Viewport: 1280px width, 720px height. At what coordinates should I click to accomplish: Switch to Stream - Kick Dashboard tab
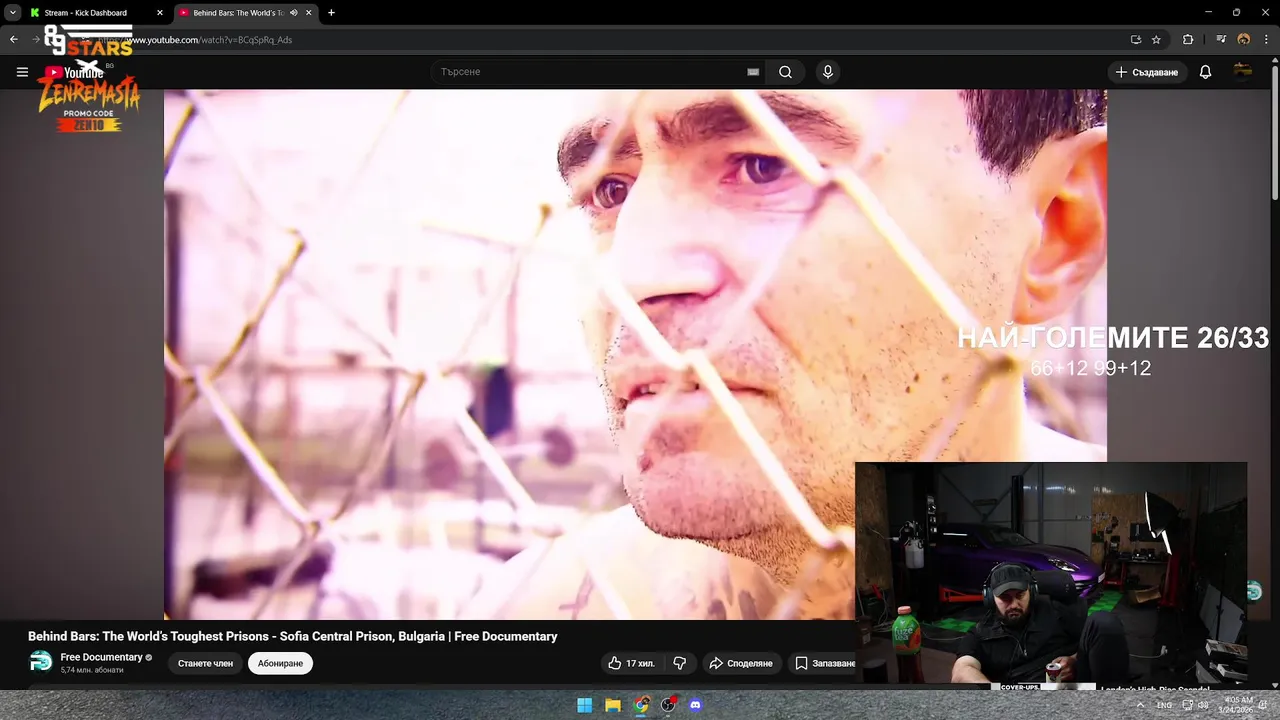95,13
